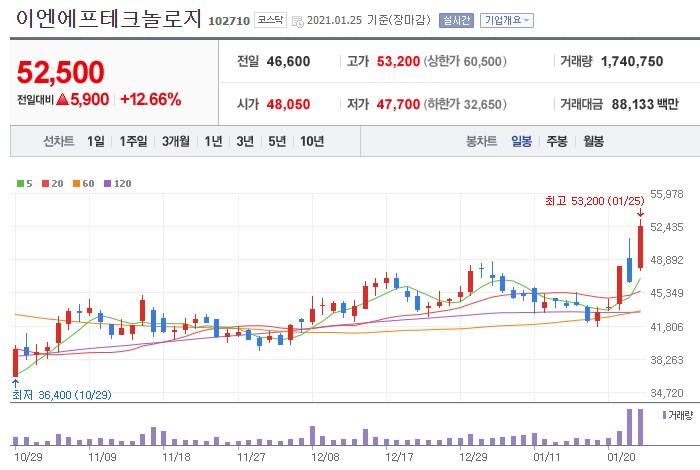Click the 45,349 price axis label
This screenshot has width=700, height=470.
[667, 293]
